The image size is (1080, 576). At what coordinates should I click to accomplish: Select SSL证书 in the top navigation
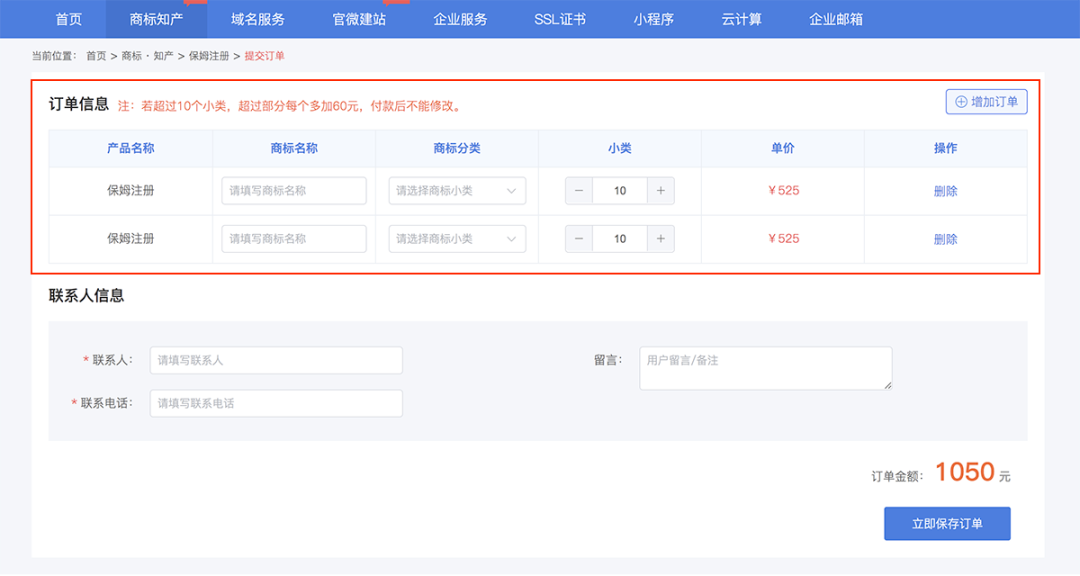click(x=560, y=19)
